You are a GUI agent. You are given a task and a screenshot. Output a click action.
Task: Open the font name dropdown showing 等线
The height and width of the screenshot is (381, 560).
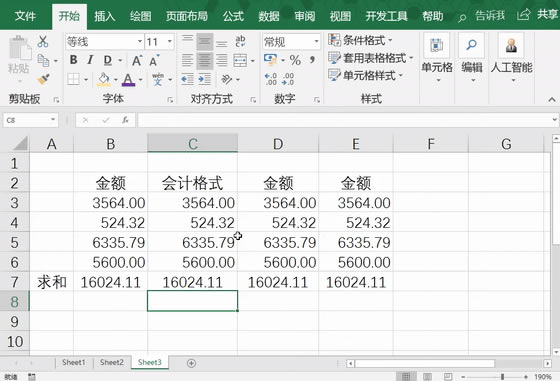tap(104, 42)
